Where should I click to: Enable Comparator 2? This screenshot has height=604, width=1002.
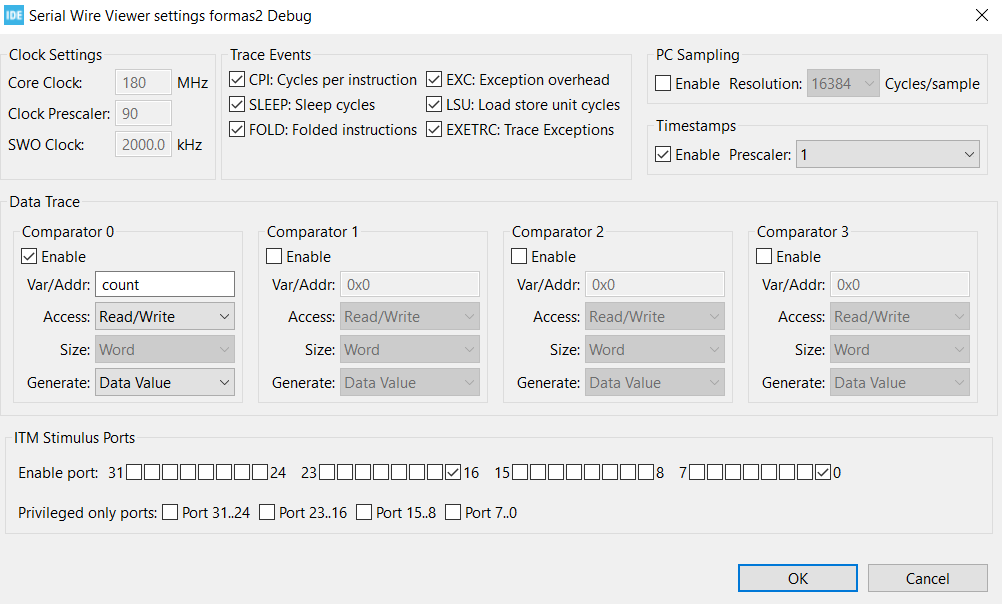(x=519, y=256)
